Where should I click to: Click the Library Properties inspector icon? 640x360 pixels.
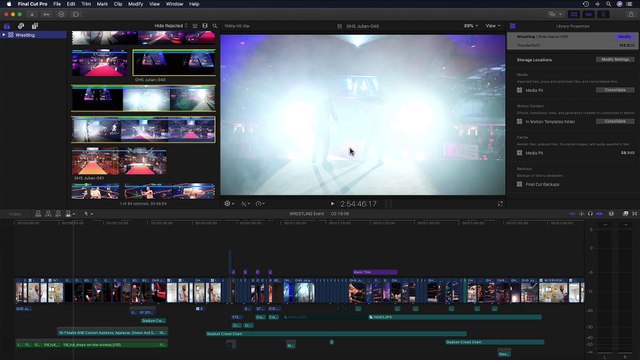click(513, 26)
